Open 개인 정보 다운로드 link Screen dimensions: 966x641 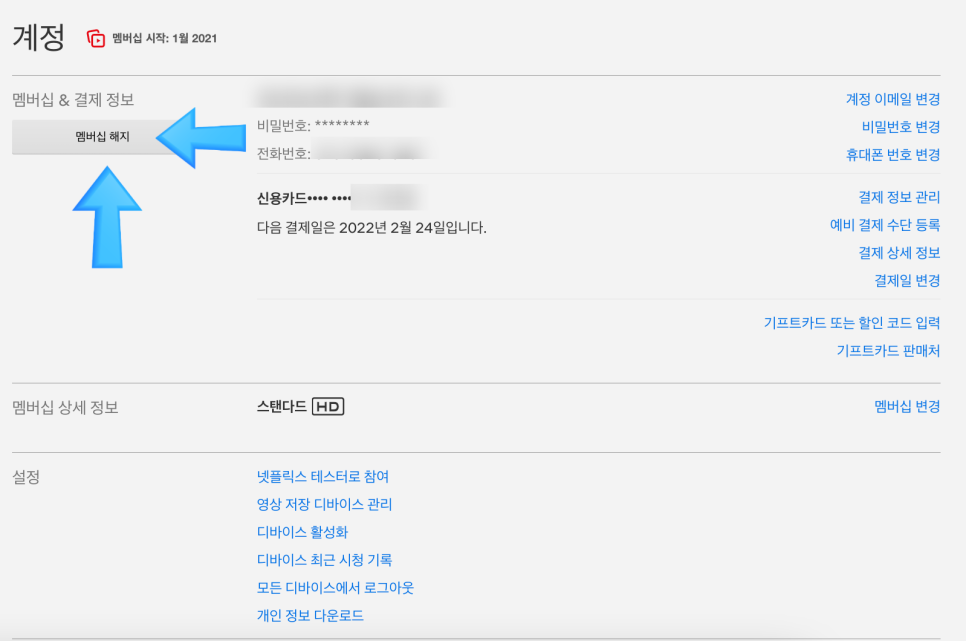[310, 615]
